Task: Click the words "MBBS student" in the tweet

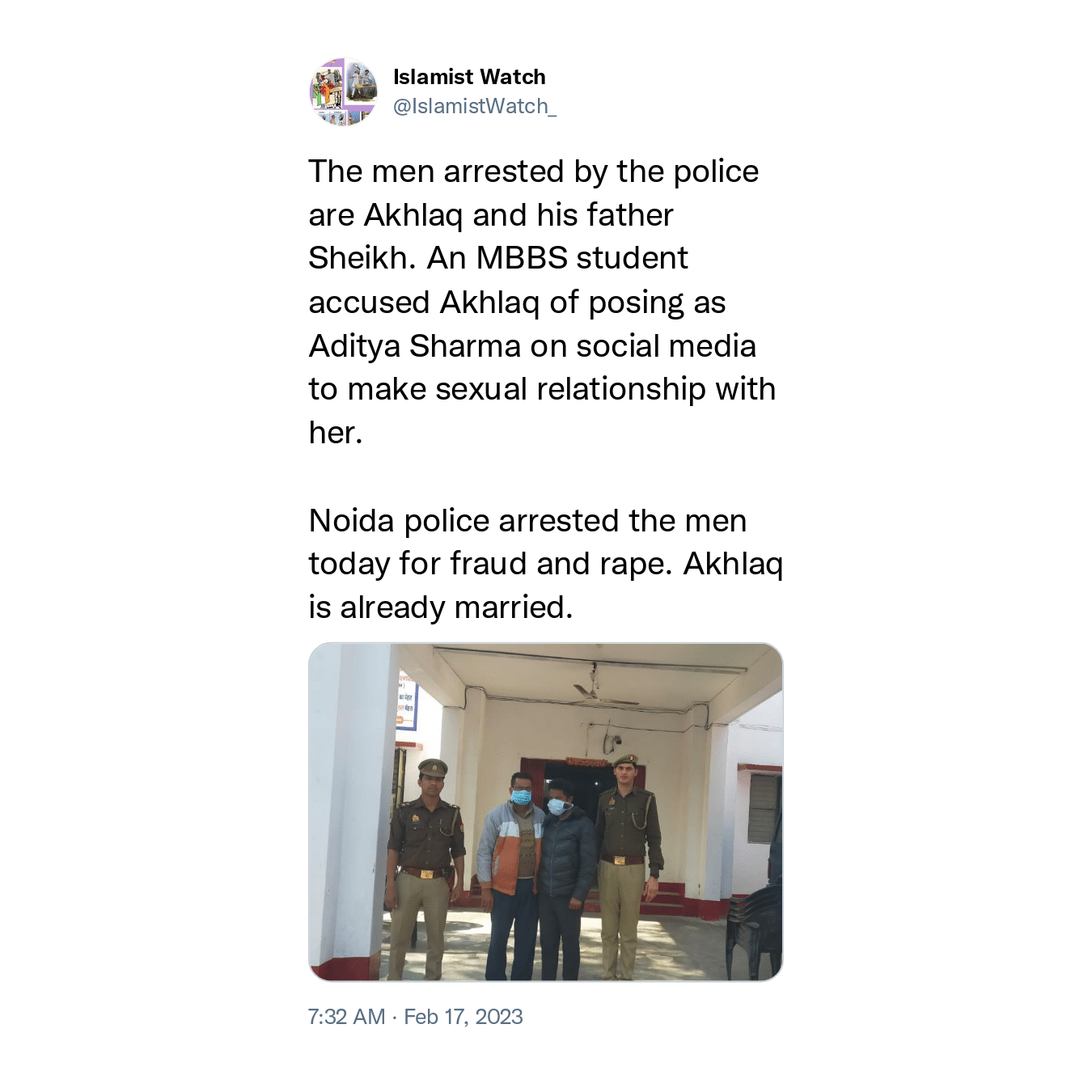Action: tap(582, 258)
